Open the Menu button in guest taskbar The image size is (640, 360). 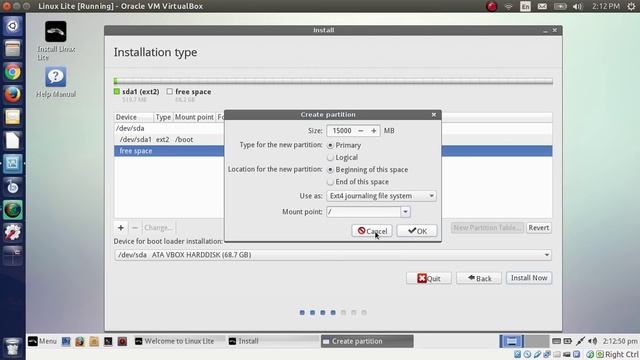(42, 341)
